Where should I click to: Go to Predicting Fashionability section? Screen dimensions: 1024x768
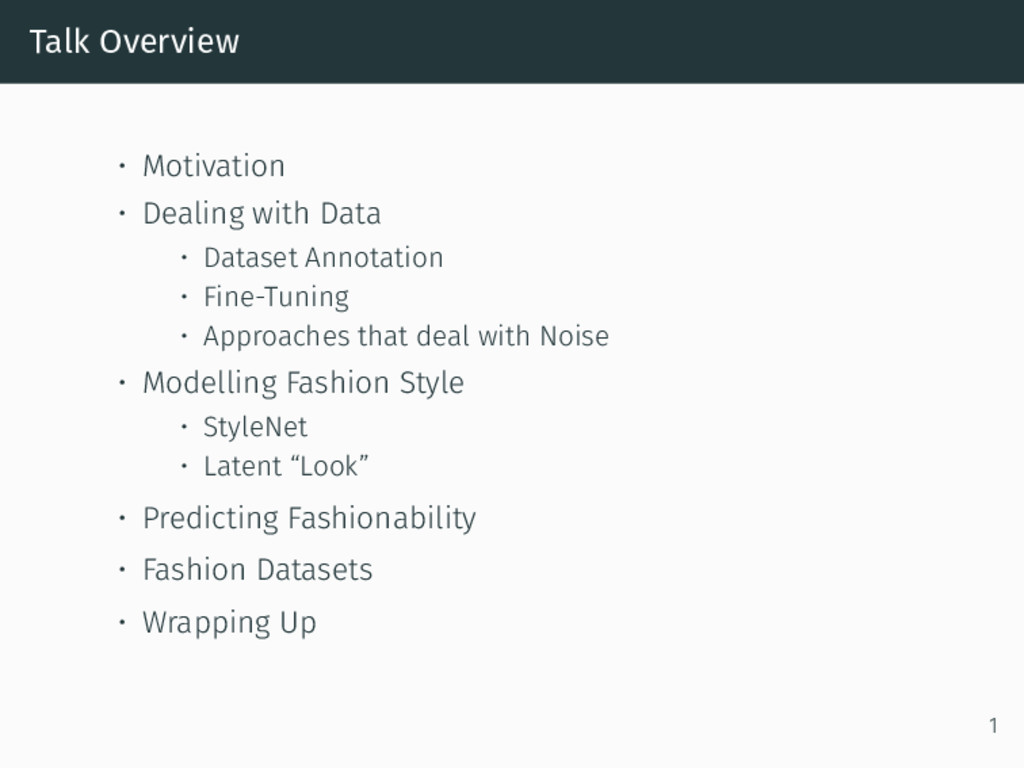click(310, 519)
